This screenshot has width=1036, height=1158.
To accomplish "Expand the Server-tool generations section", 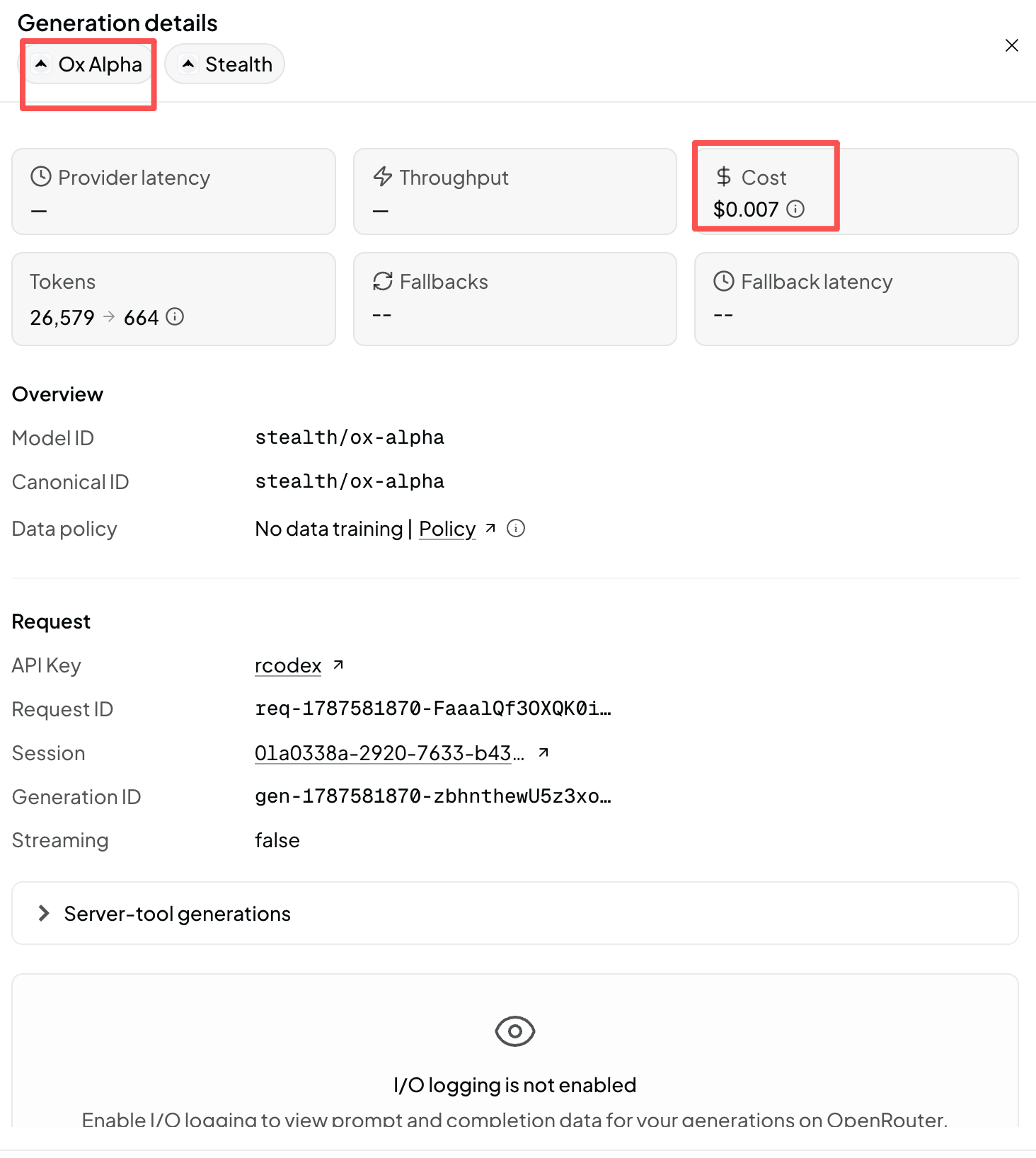I will [x=515, y=913].
